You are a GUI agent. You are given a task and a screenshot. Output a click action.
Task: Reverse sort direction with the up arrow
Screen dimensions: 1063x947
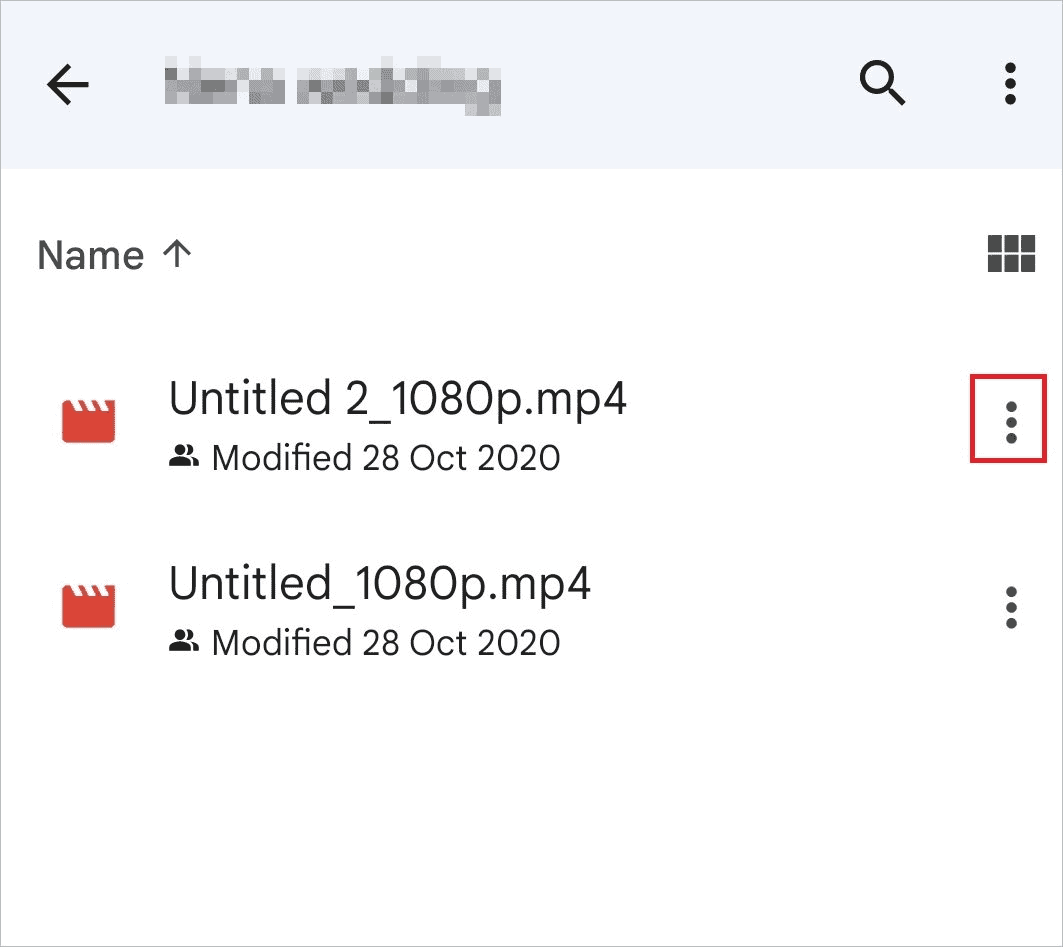tap(177, 254)
